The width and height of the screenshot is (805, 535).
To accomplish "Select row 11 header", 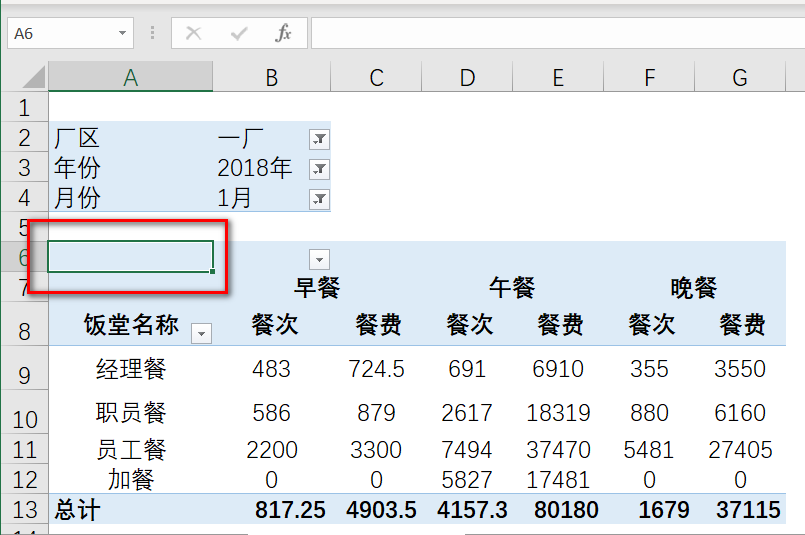I will click(24, 449).
